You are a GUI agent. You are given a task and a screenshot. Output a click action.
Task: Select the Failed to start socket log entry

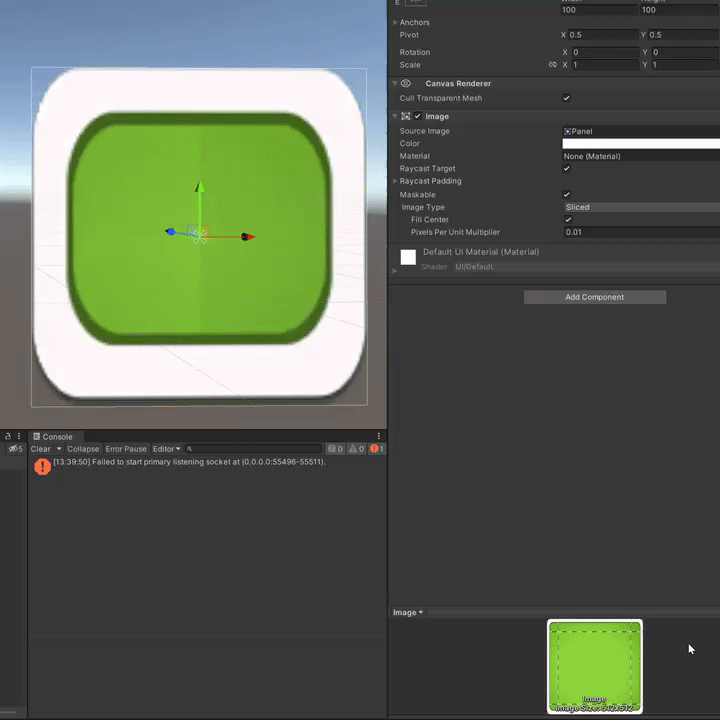207,467
